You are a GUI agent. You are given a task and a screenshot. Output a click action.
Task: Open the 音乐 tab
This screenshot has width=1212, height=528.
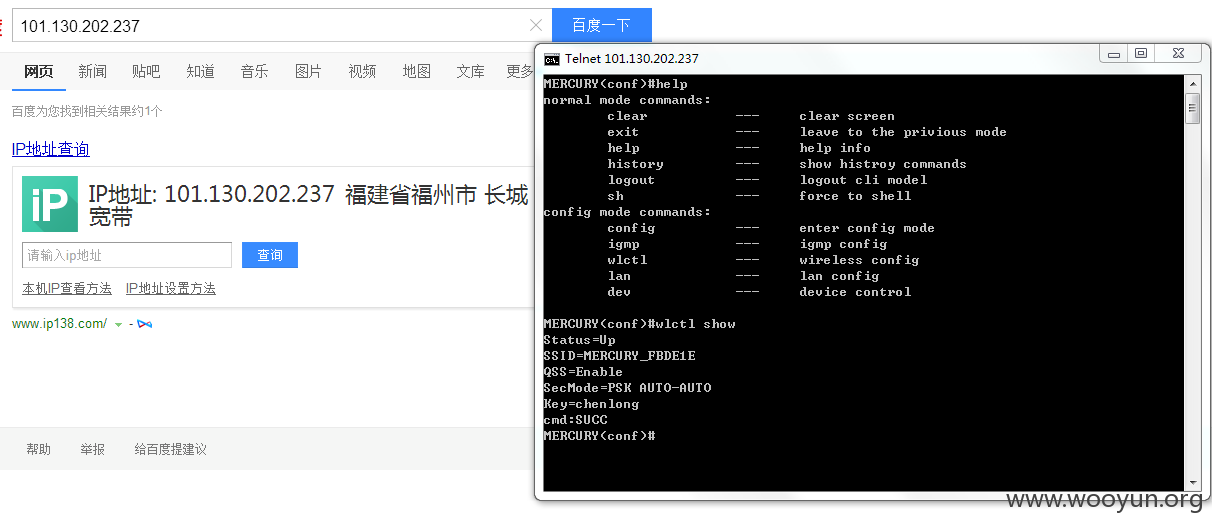tap(254, 71)
